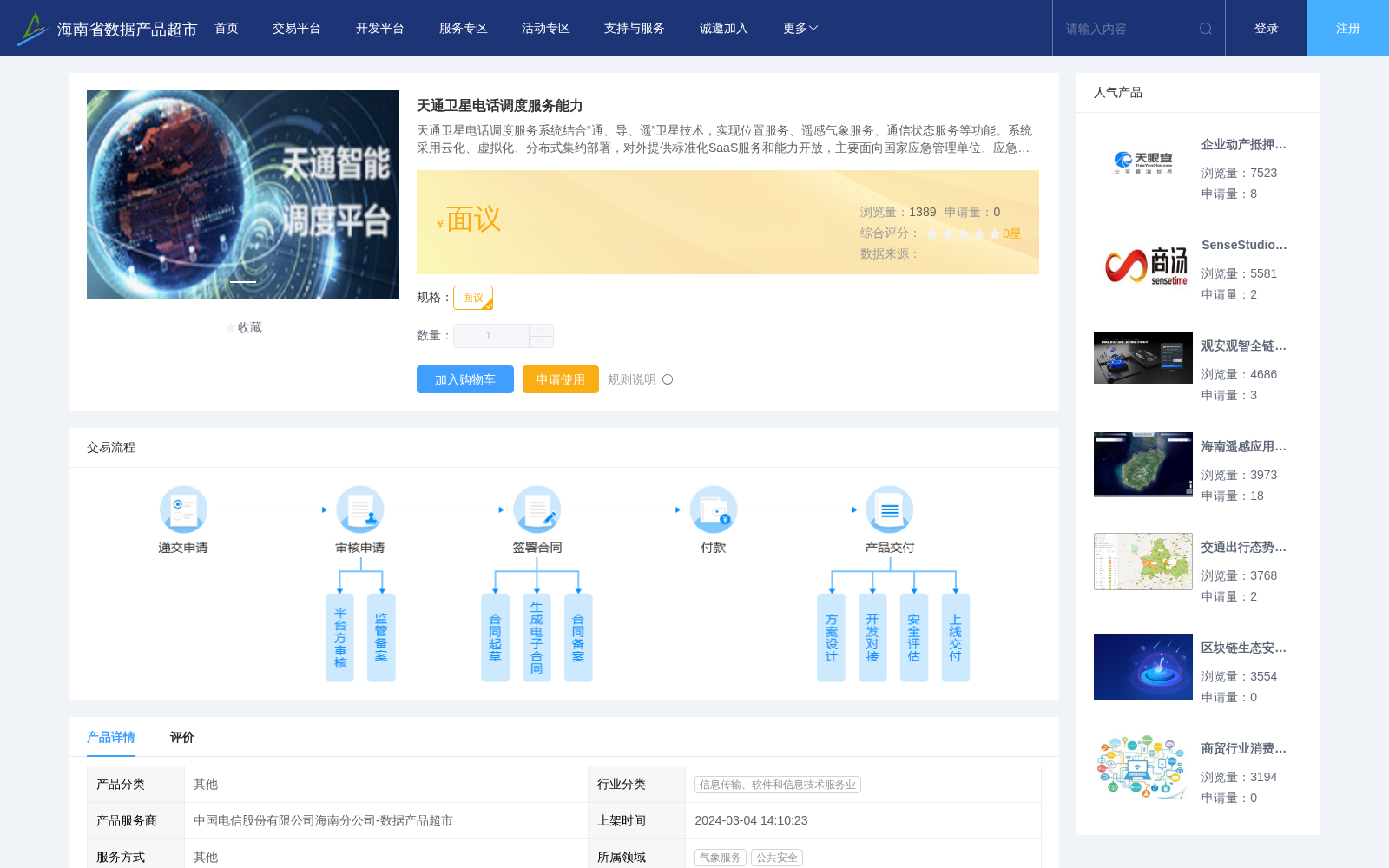This screenshot has height=868, width=1389.
Task: Click the 上线交付 sub-step box
Action: click(x=956, y=638)
